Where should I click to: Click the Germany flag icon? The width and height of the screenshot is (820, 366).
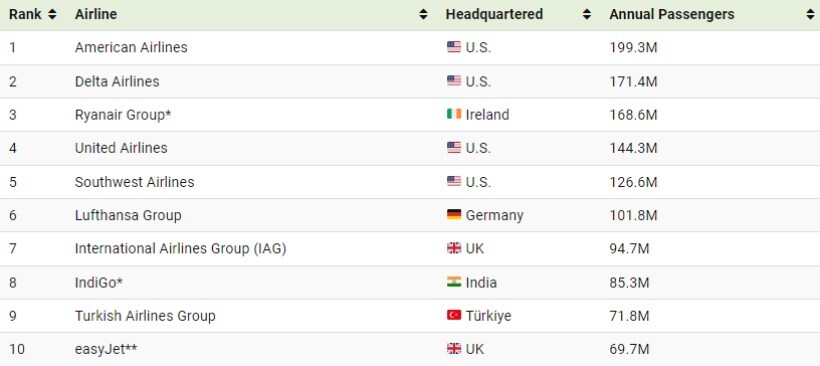pyautogui.click(x=454, y=214)
